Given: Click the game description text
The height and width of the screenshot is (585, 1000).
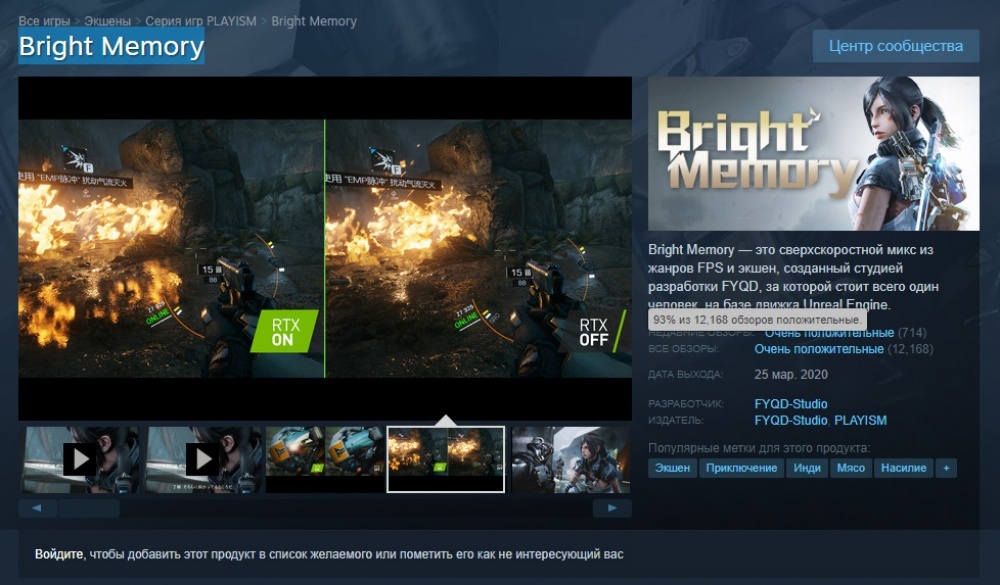Looking at the screenshot, I should coord(793,277).
